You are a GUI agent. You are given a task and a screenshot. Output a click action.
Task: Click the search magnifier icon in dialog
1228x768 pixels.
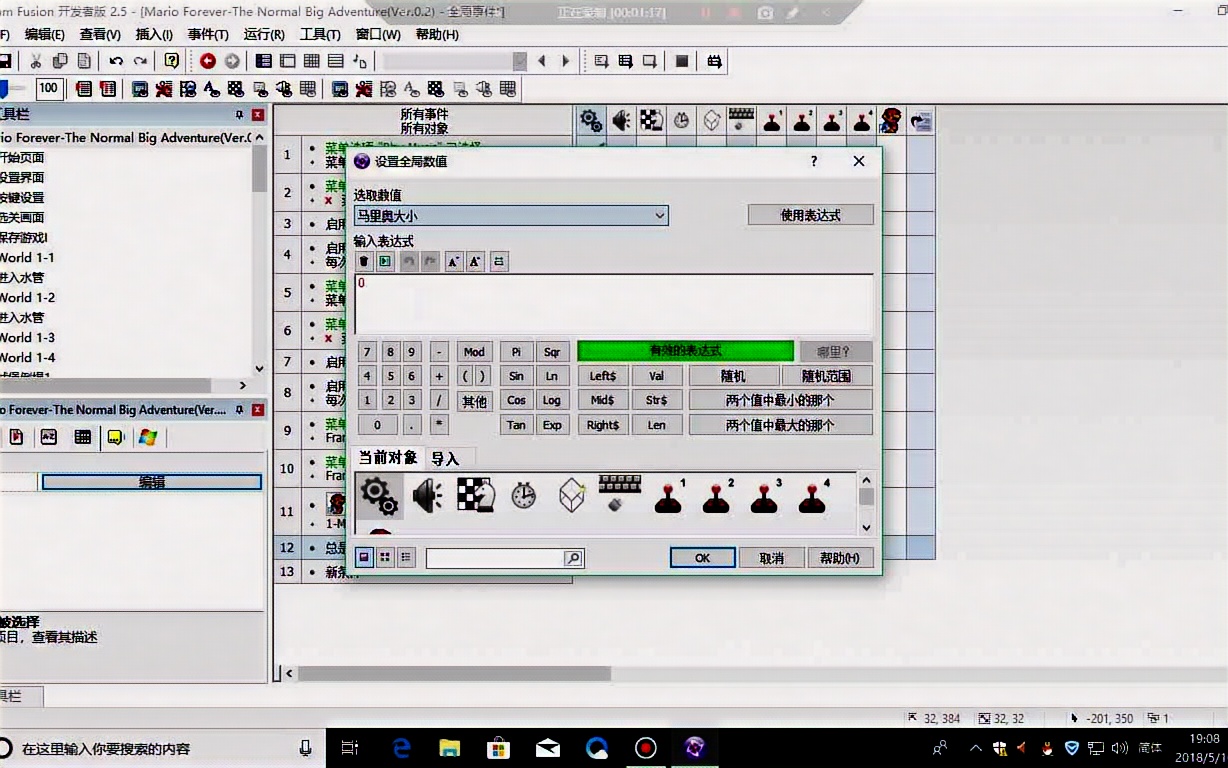pos(573,558)
